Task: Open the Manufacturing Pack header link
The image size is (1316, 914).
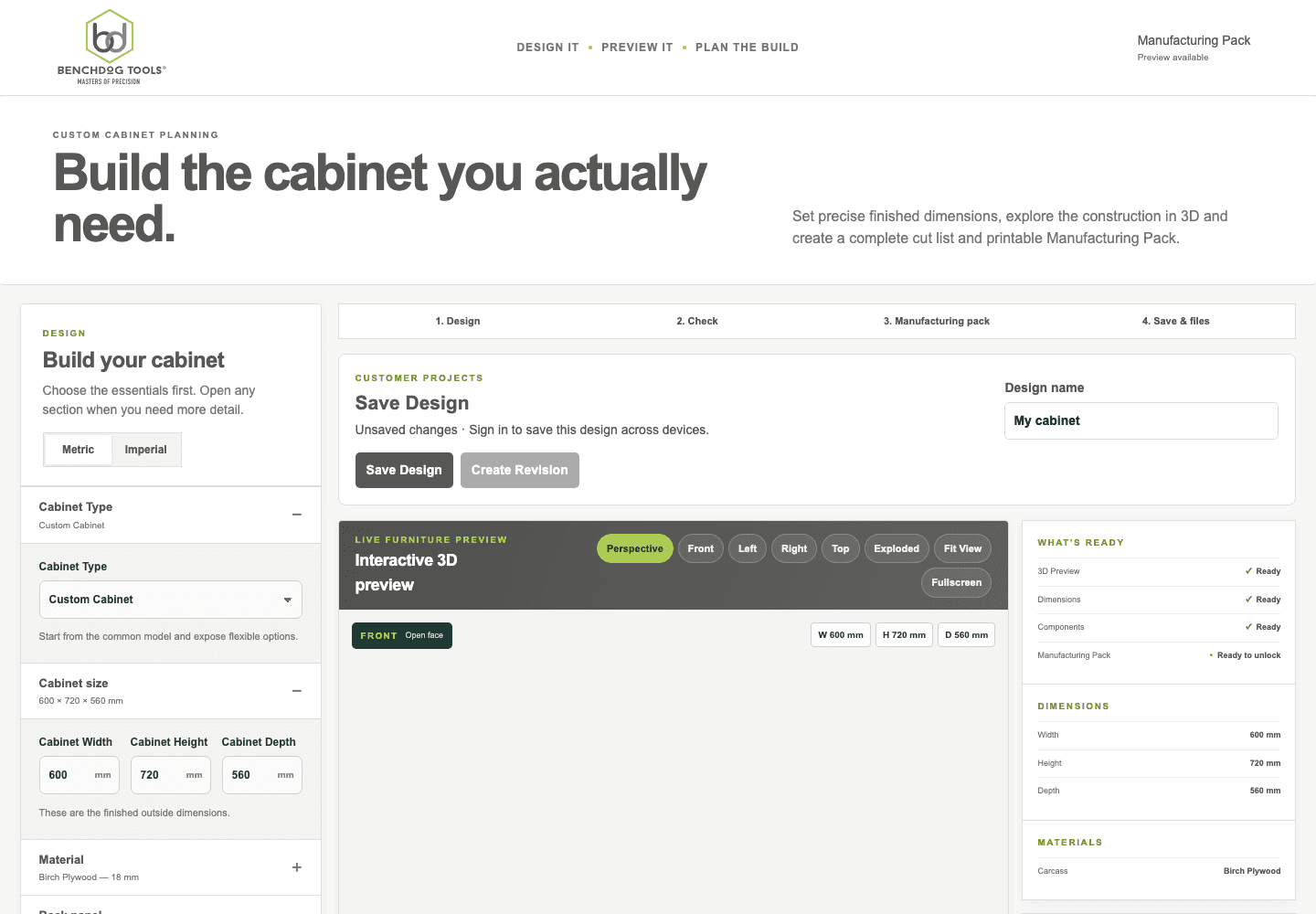Action: 1194,48
